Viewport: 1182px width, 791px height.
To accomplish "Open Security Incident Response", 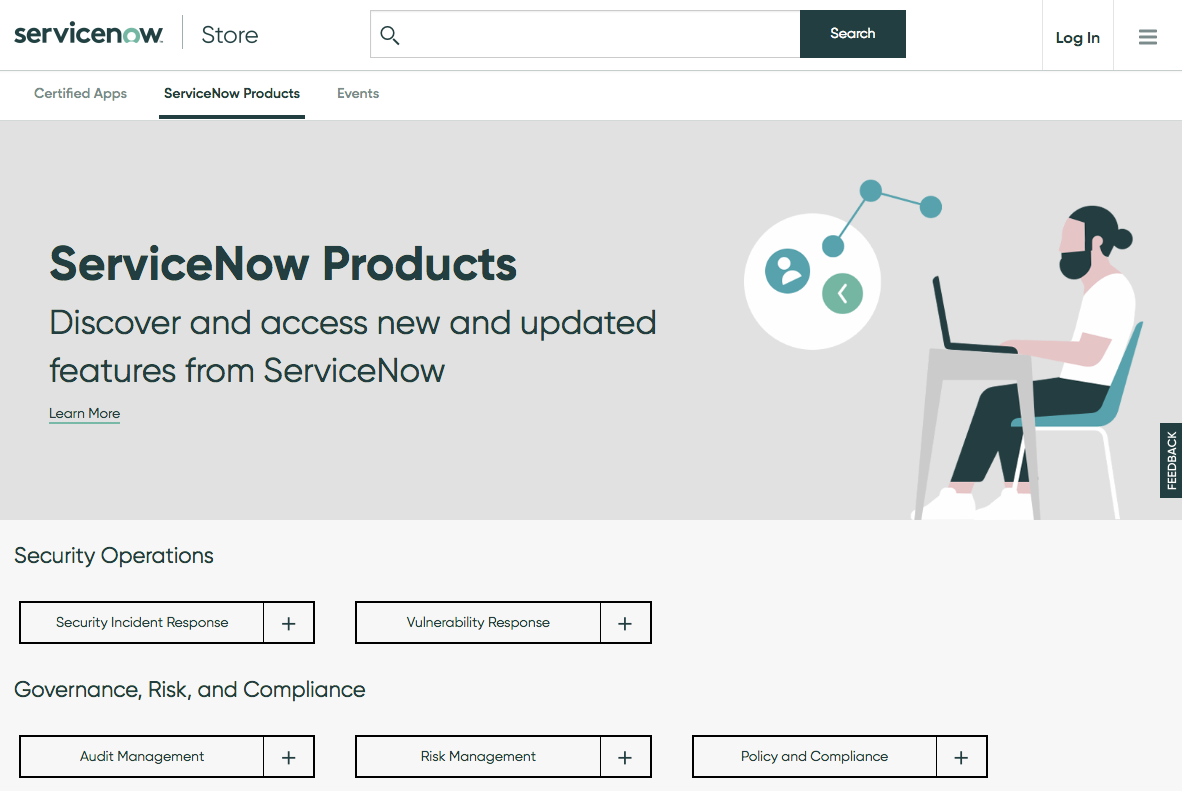I will click(142, 622).
